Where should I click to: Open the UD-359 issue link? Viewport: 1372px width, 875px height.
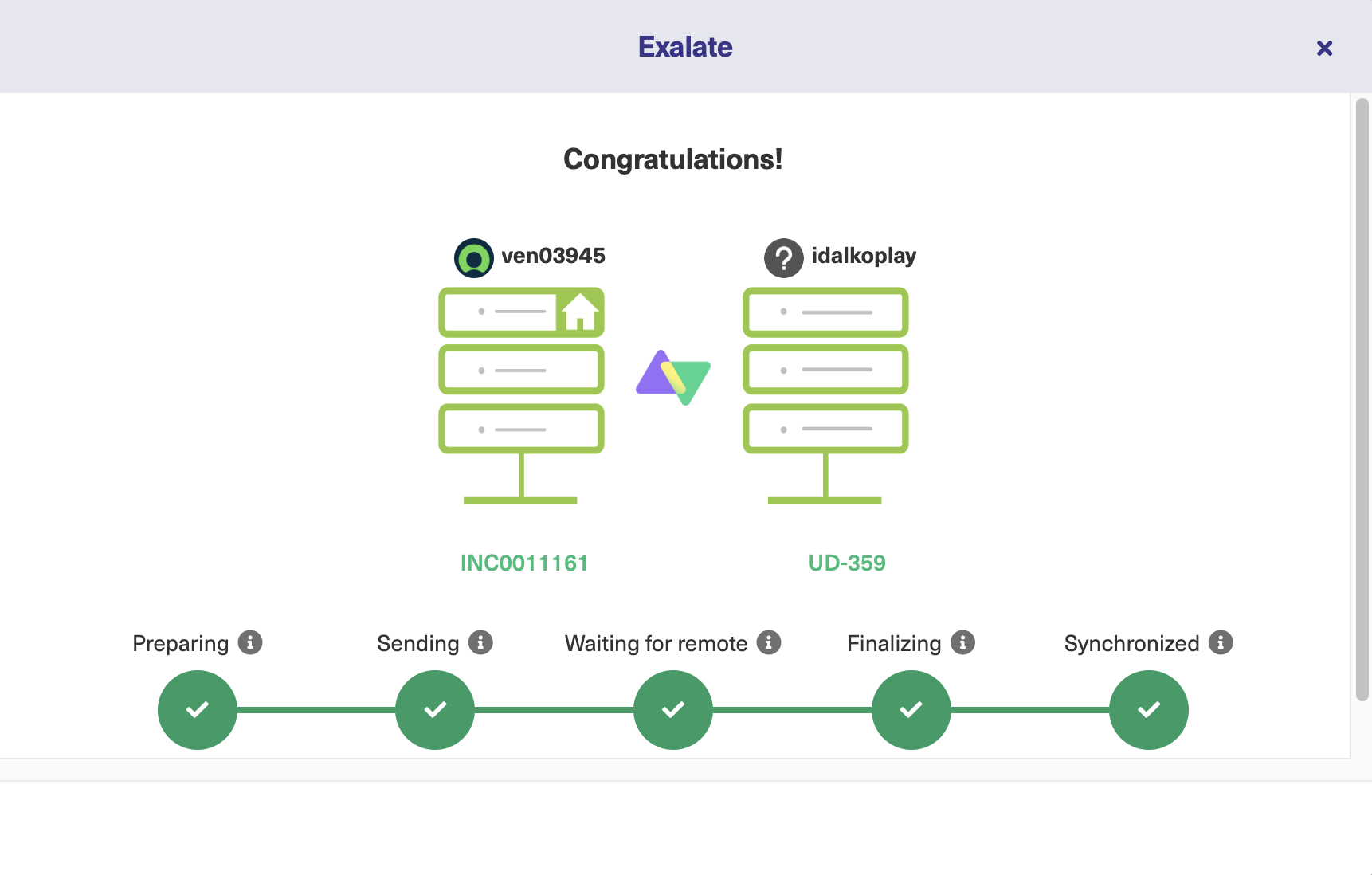point(847,563)
